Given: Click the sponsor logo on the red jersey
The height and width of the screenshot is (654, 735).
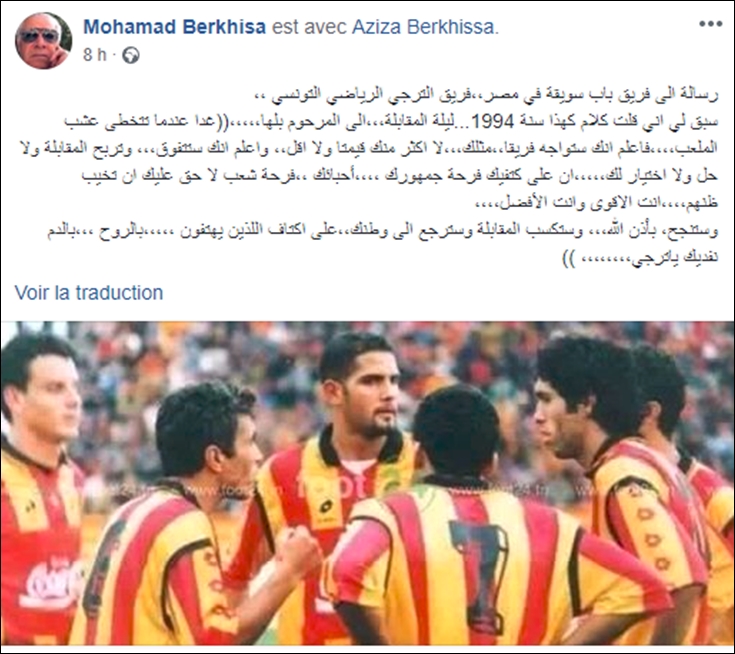Looking at the screenshot, I should (x=51, y=580).
